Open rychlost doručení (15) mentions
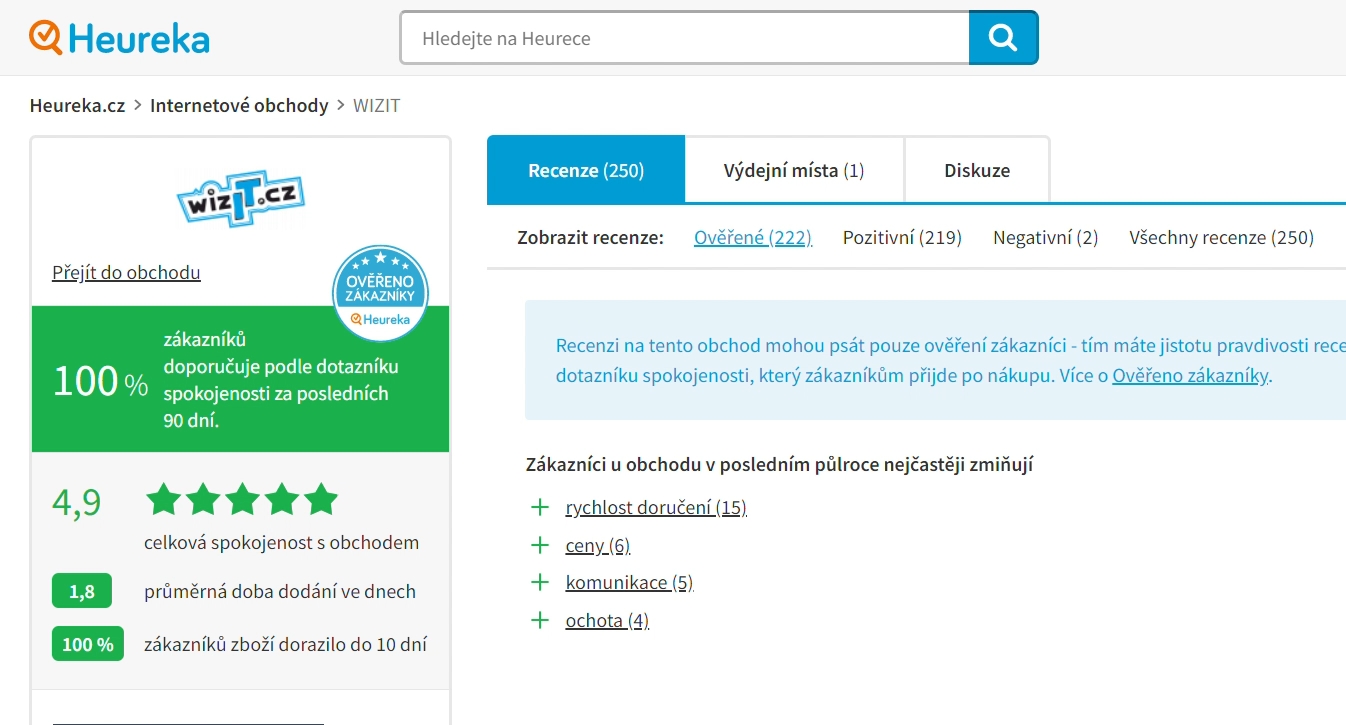Screen dimensions: 1346x725 click(x=656, y=507)
